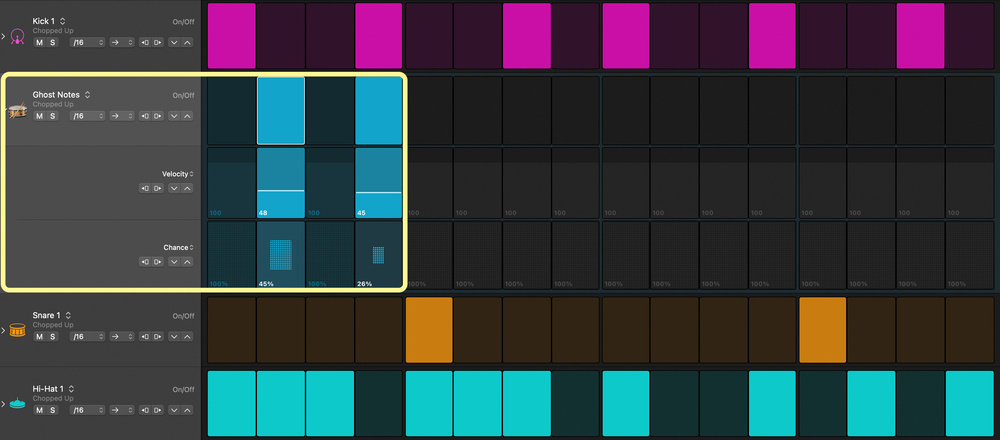Open Ghost Notes step rate /16 dropdown

point(88,116)
